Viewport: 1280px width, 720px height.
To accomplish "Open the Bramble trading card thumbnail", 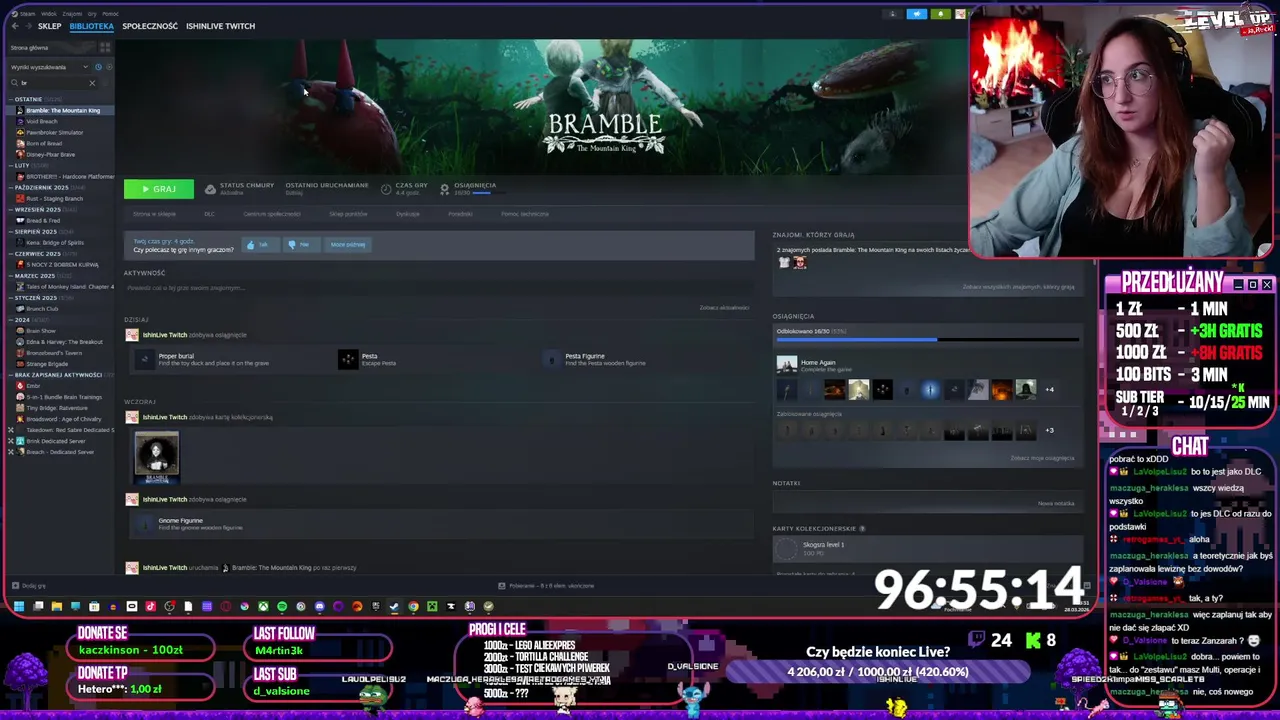I will pyautogui.click(x=157, y=457).
